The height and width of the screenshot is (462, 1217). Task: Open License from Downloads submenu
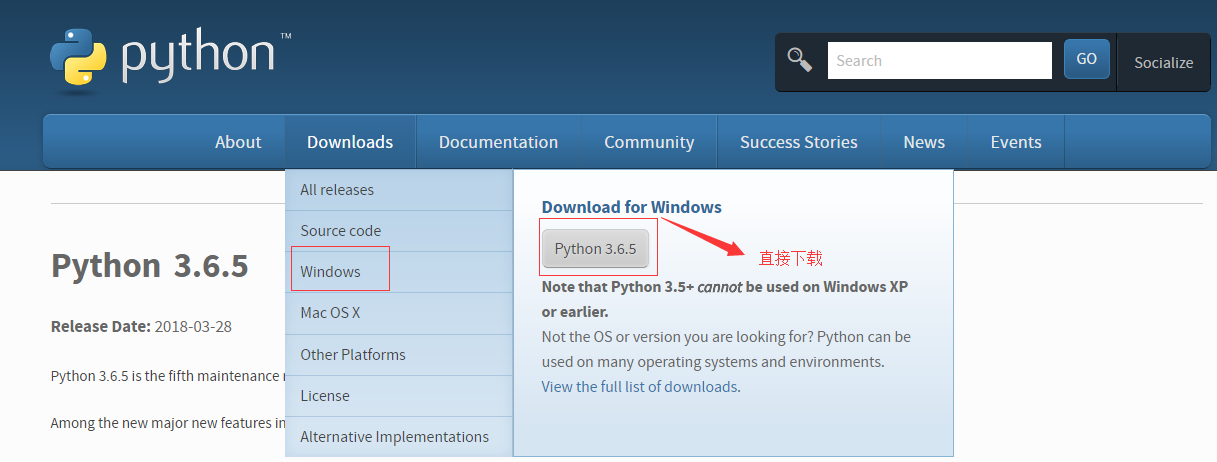click(x=399, y=396)
